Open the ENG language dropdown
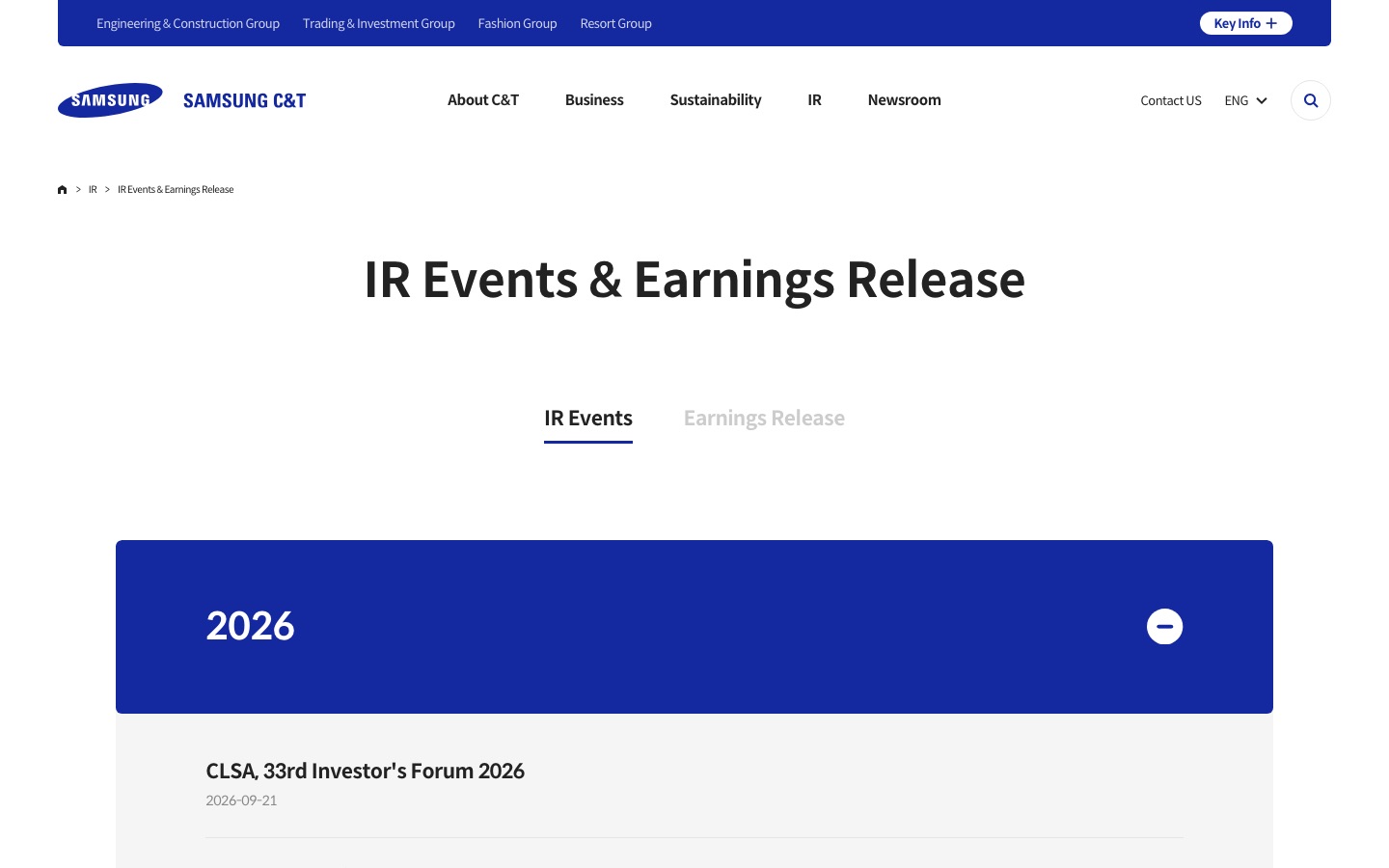 tap(1245, 100)
